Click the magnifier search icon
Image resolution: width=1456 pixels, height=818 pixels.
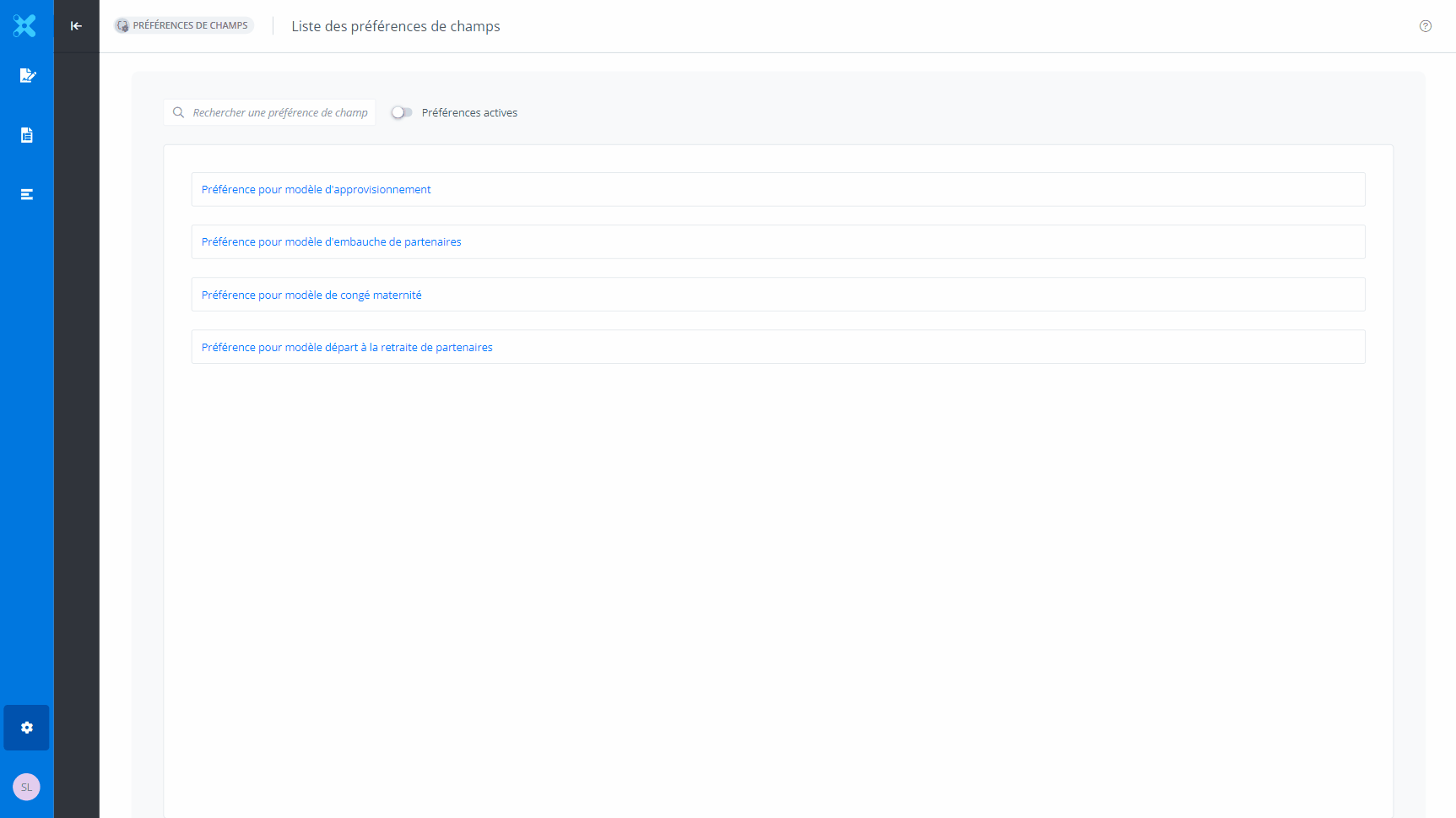pos(179,112)
